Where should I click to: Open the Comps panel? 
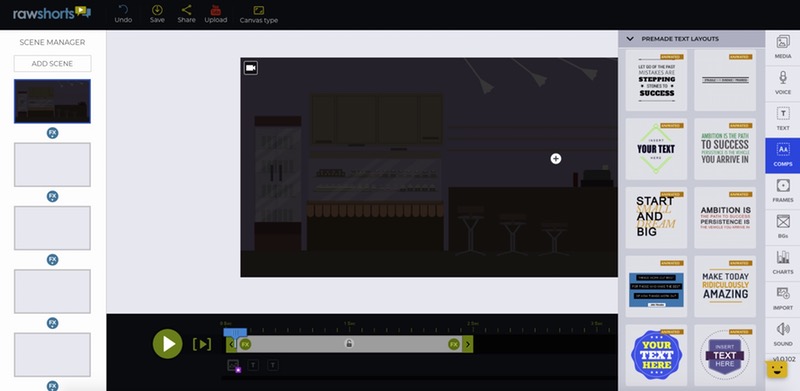coord(783,155)
